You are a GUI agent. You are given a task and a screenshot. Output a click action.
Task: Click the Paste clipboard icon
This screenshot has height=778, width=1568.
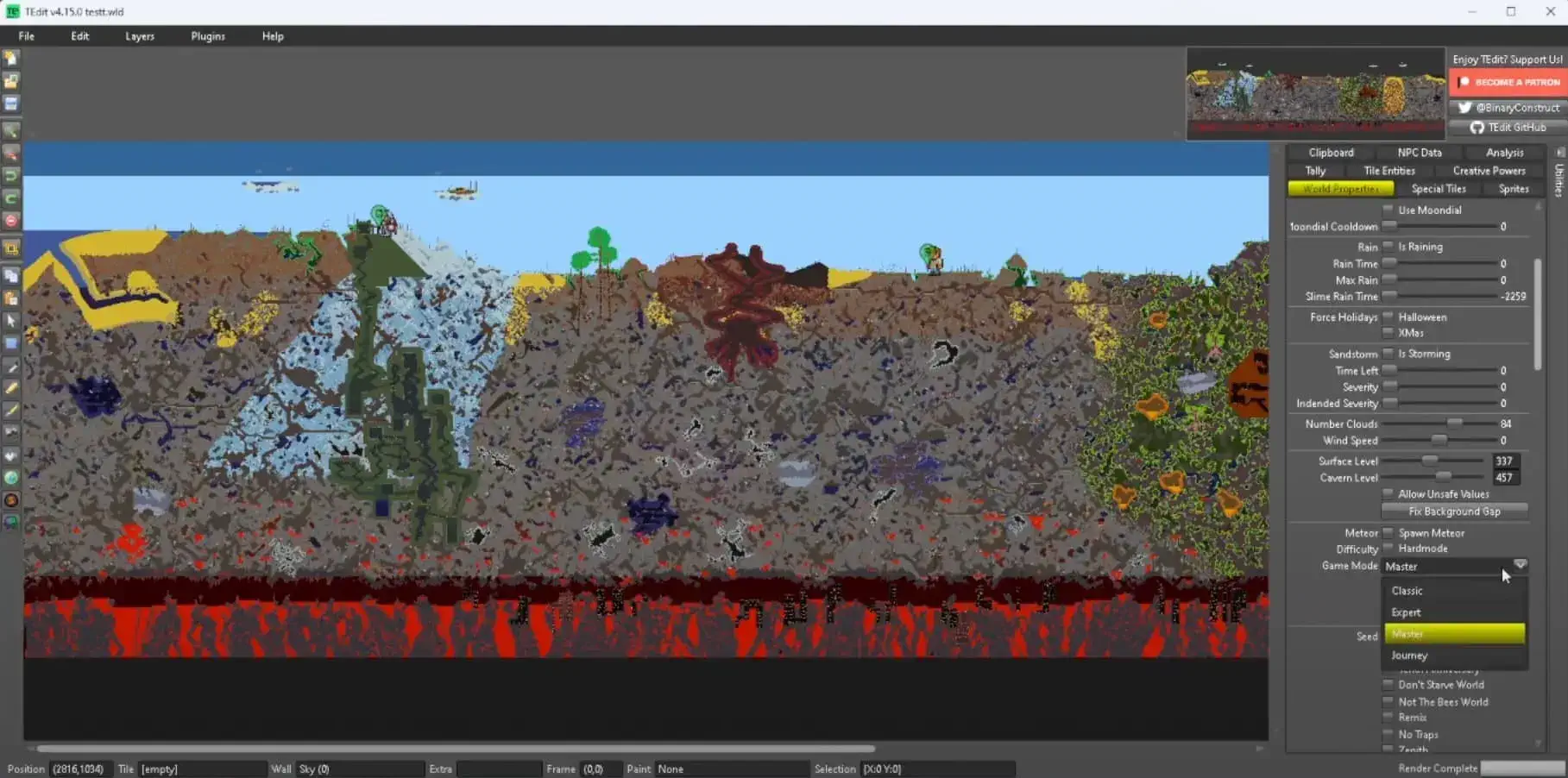point(11,298)
